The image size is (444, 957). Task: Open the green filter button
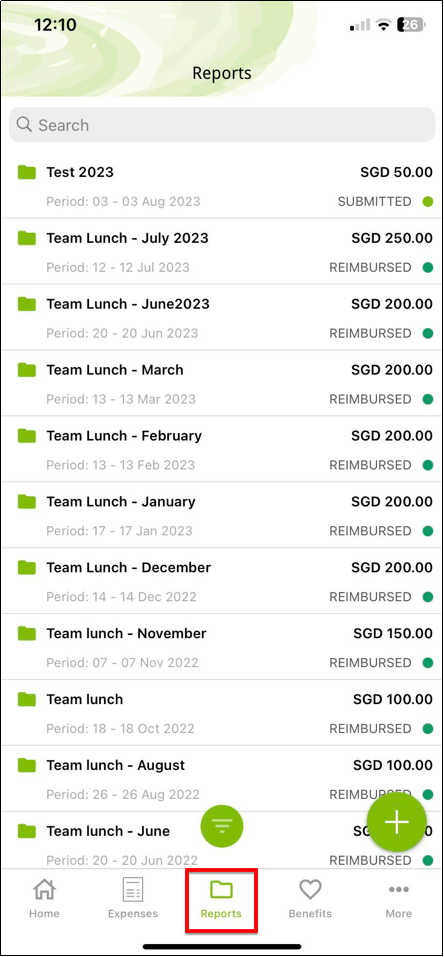point(222,826)
